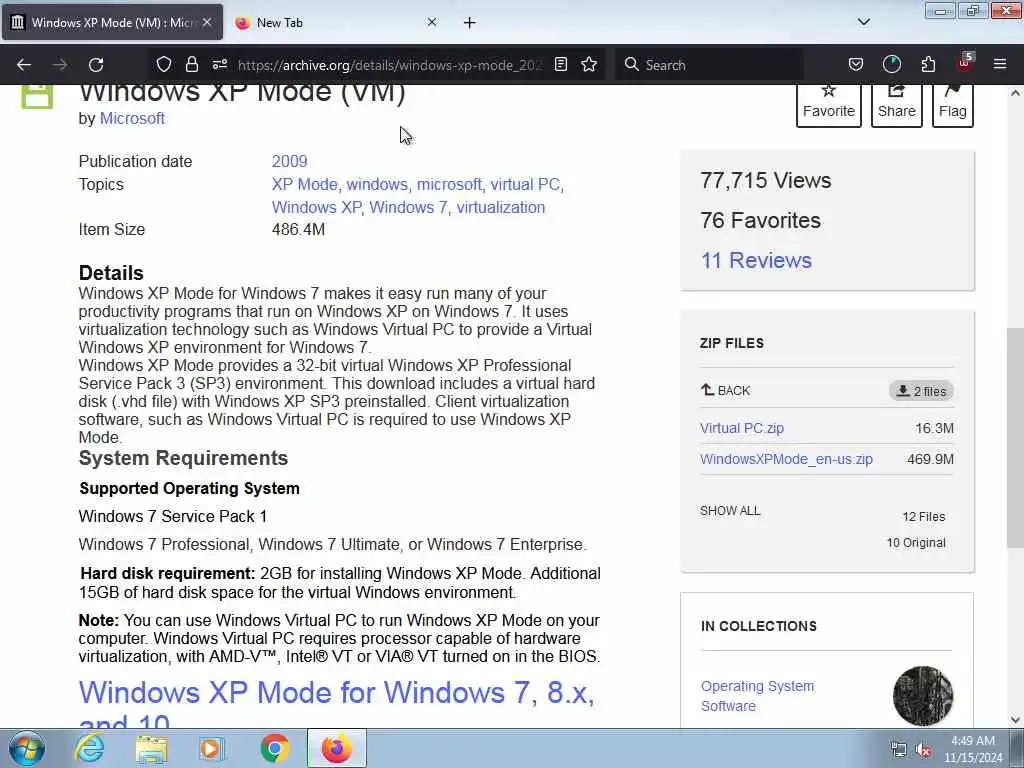Viewport: 1024px width, 768px height.
Task: Close the Windows XP Mode (VM) tab
Action: [207, 22]
